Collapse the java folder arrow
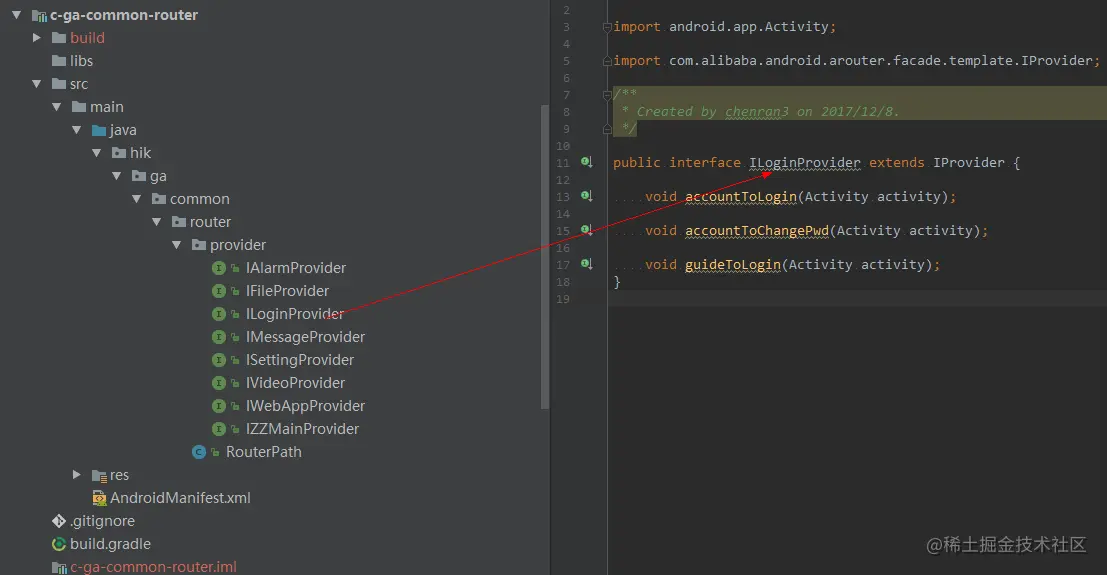1107x575 pixels. [x=76, y=129]
